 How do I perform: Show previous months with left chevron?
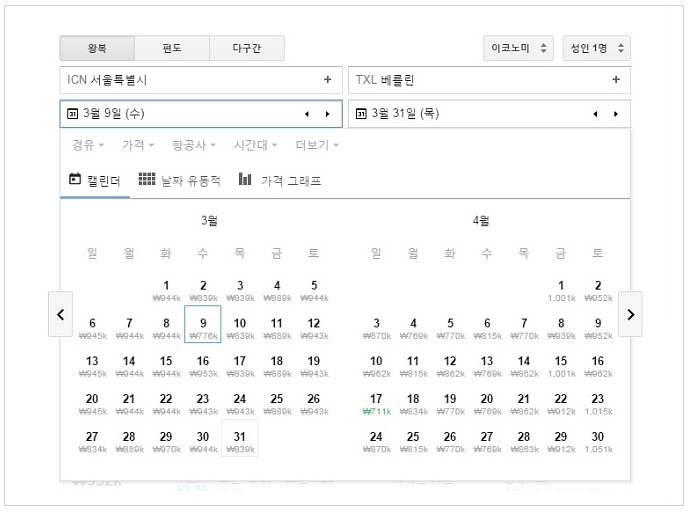coord(61,314)
